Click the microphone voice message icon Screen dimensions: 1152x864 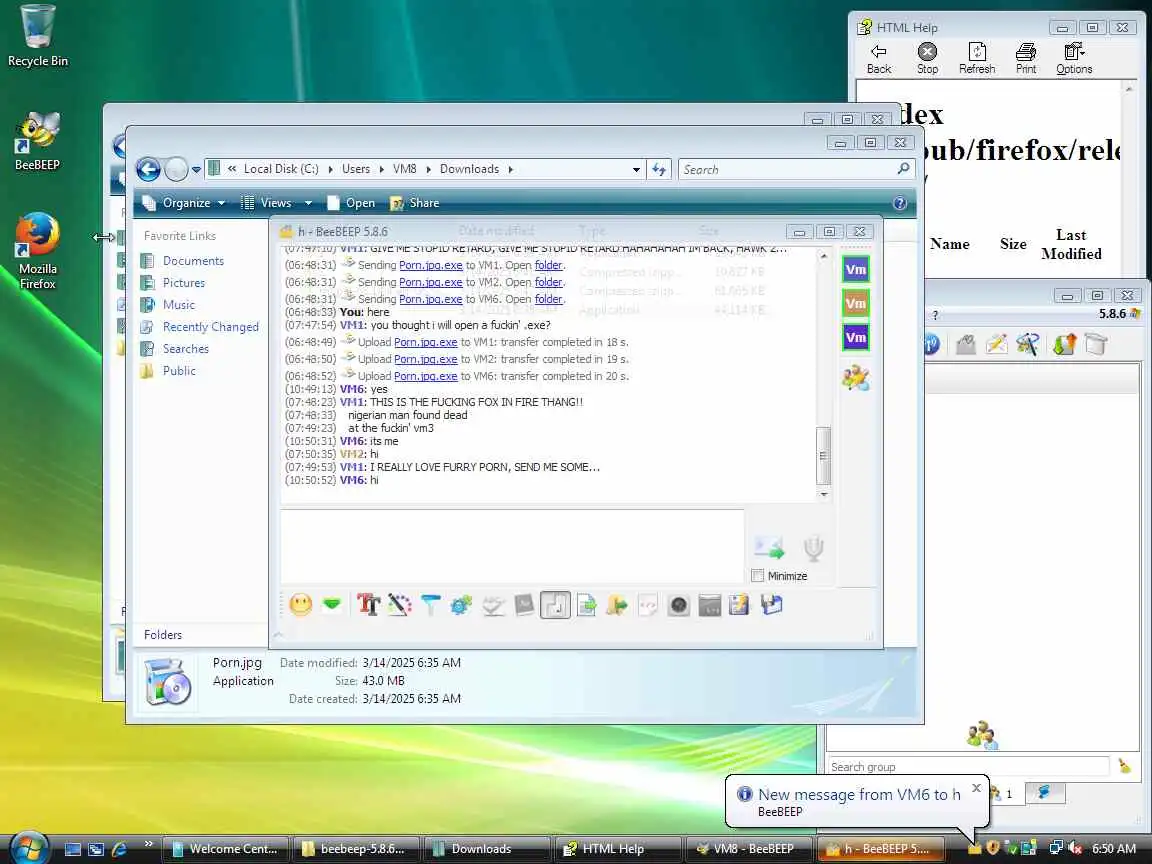[813, 548]
